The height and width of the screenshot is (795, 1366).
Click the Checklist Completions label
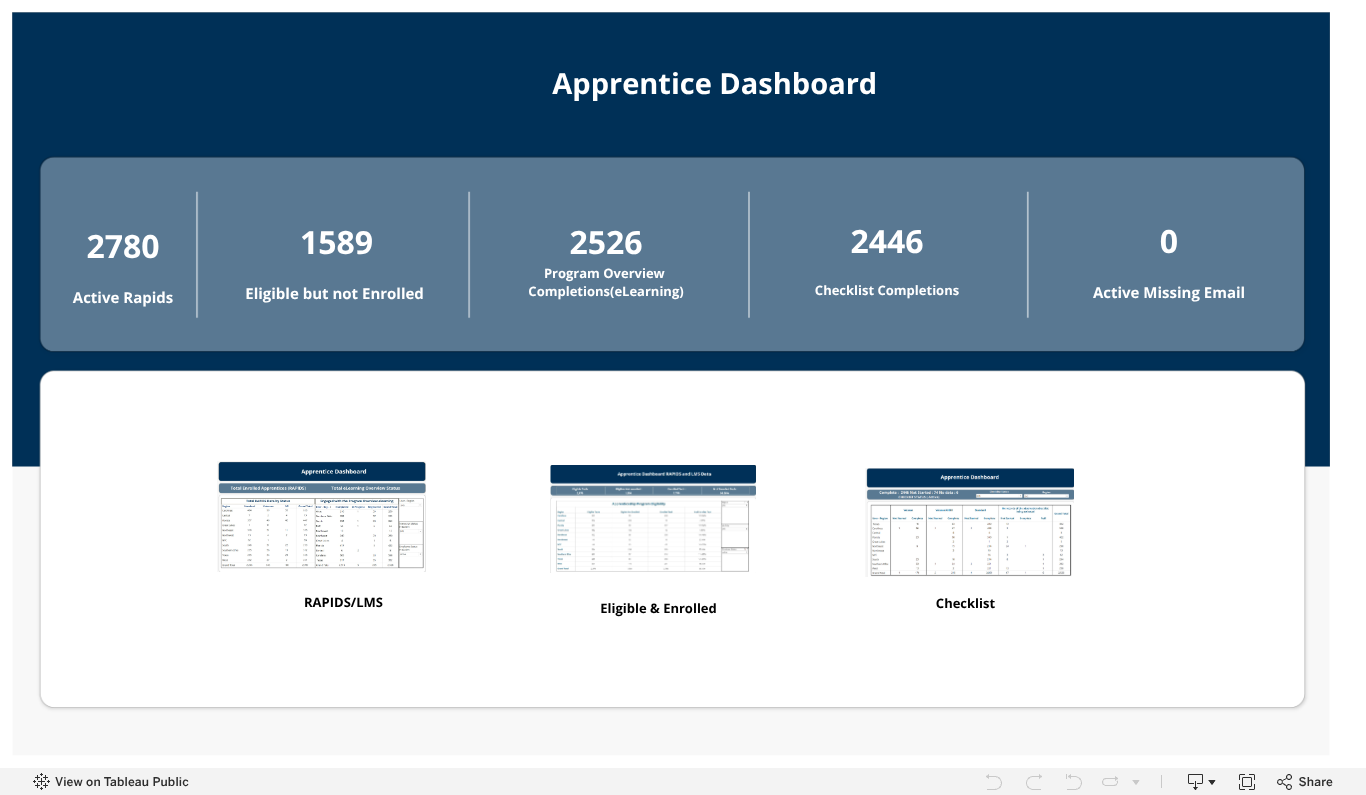coord(887,291)
